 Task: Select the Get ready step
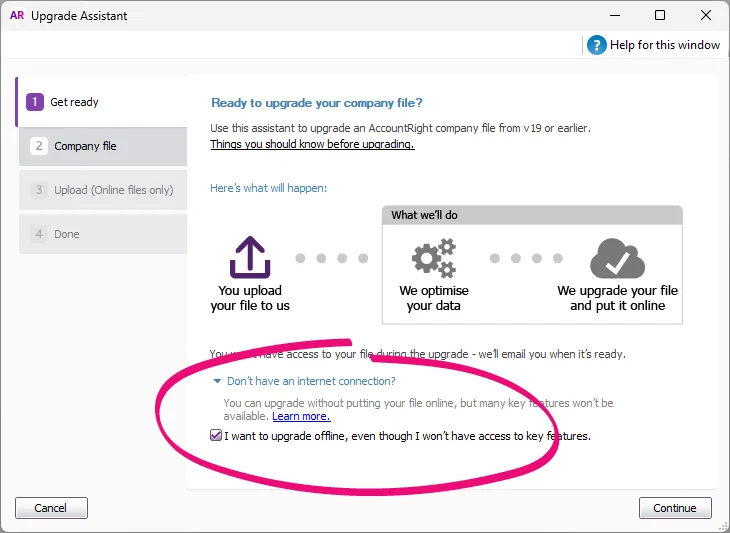102,102
